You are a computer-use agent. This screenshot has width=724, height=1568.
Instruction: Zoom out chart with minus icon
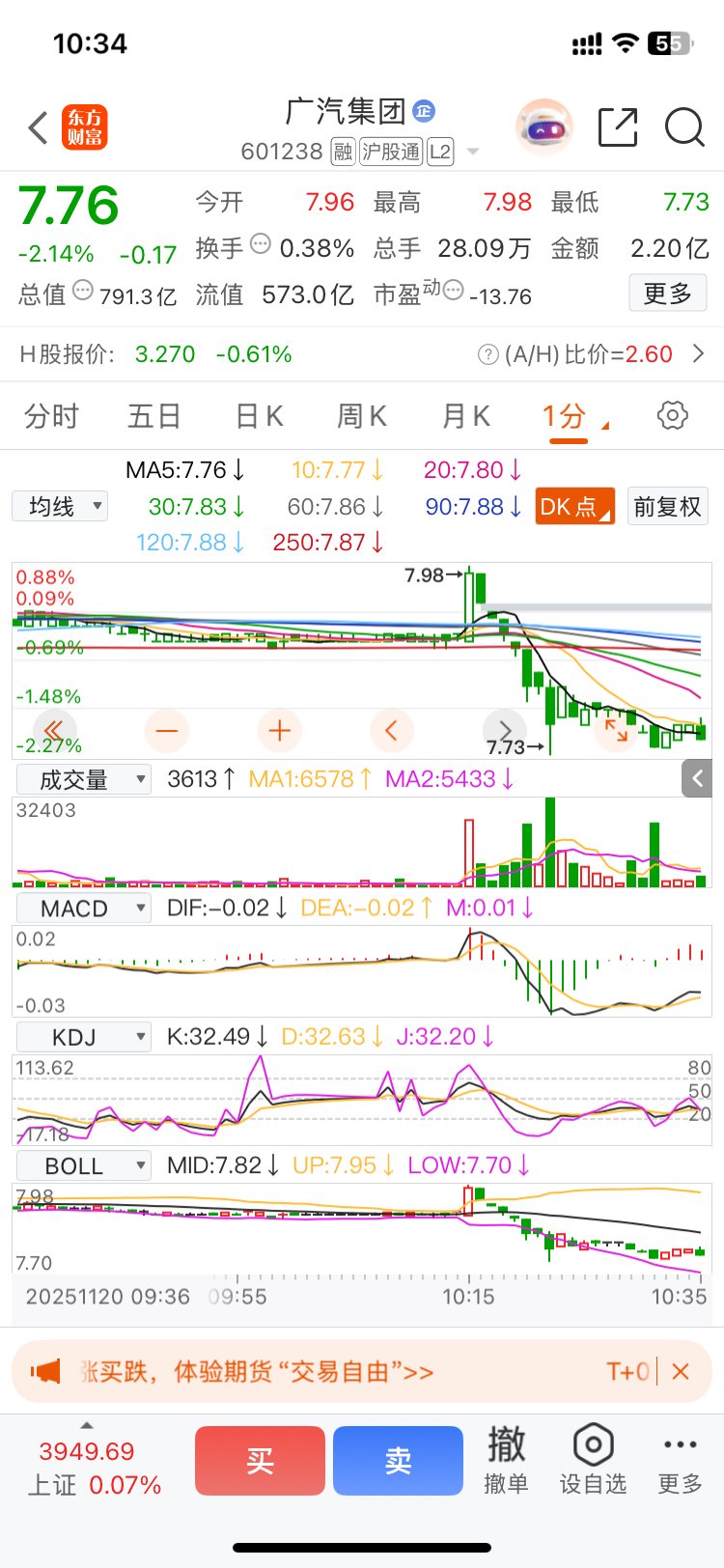coord(166,730)
